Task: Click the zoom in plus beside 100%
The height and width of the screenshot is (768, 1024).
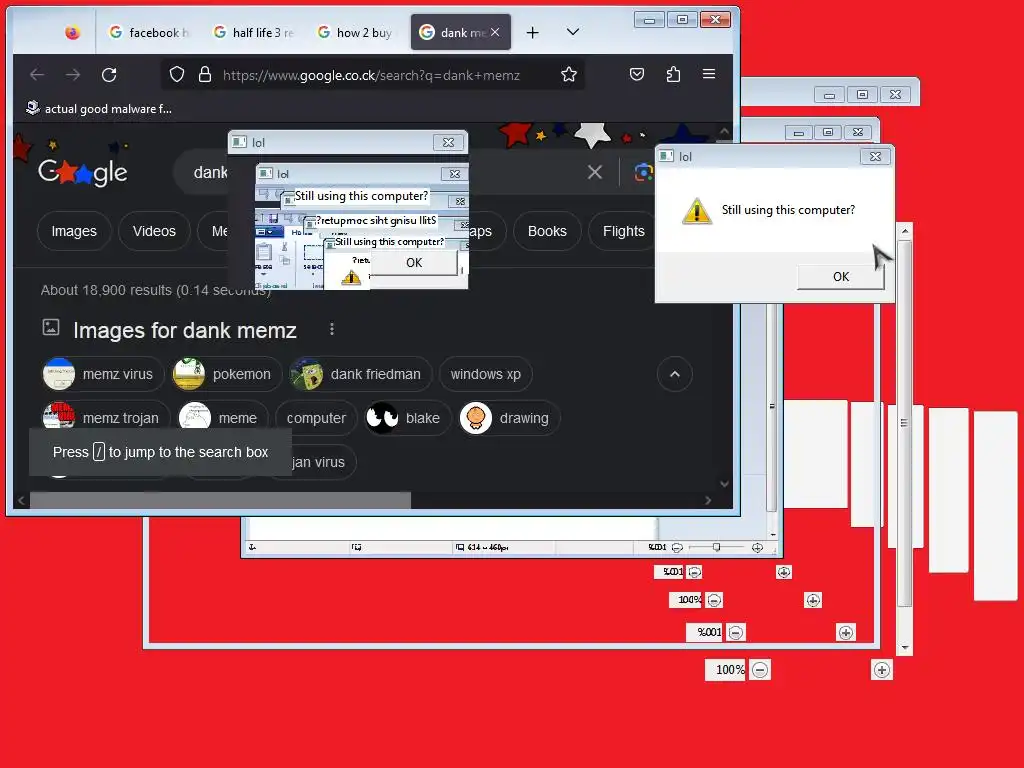Action: tap(882, 670)
